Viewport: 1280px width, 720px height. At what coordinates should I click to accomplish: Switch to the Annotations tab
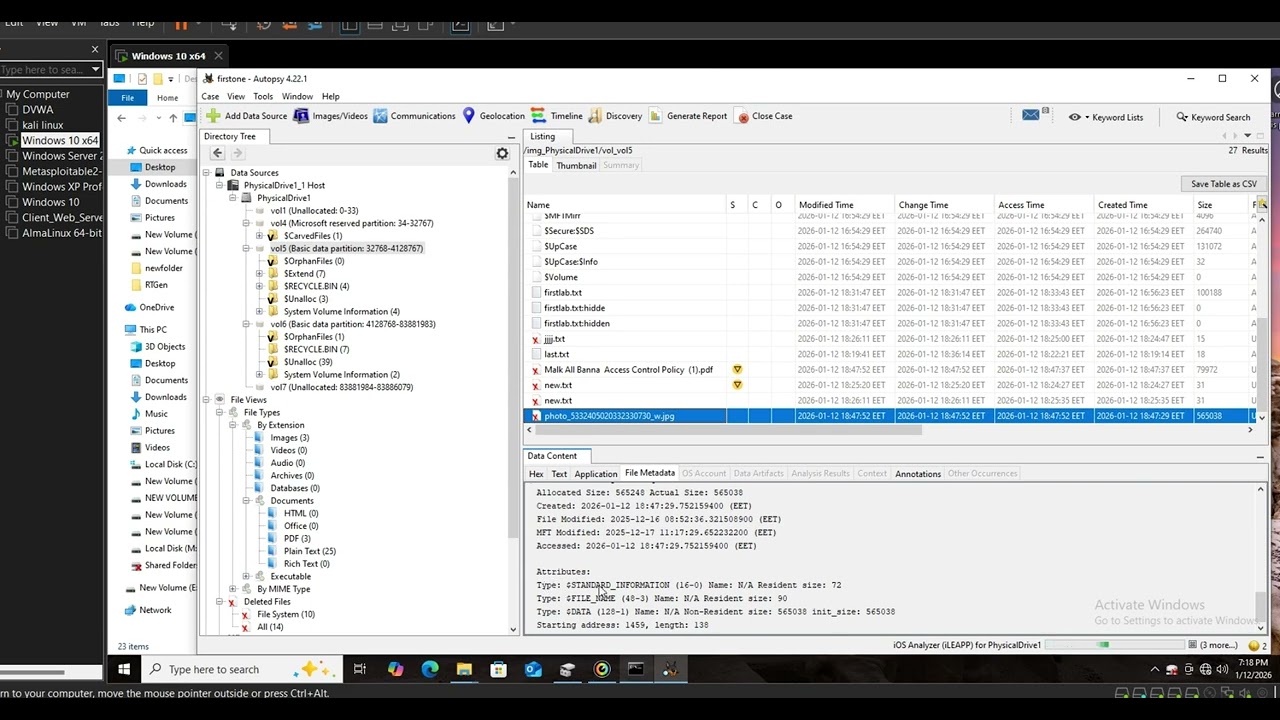point(917,474)
